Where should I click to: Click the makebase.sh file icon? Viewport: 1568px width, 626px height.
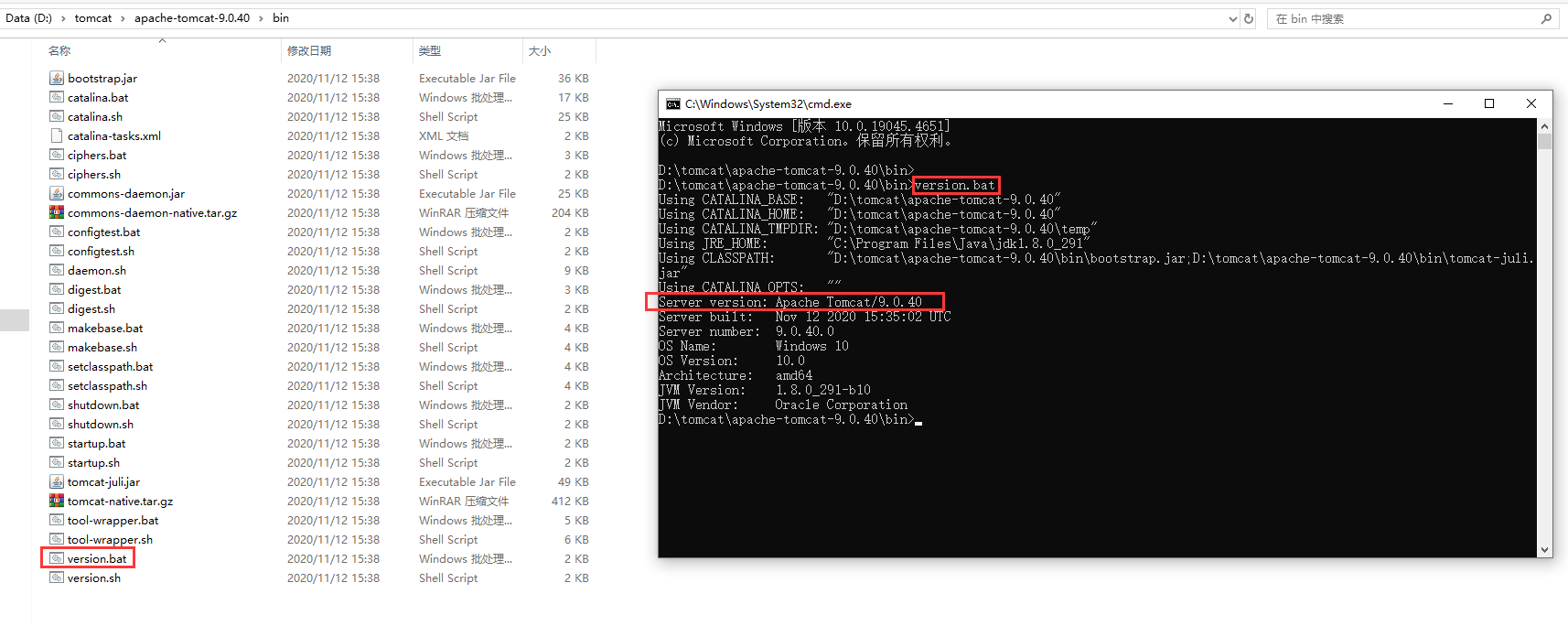57,347
